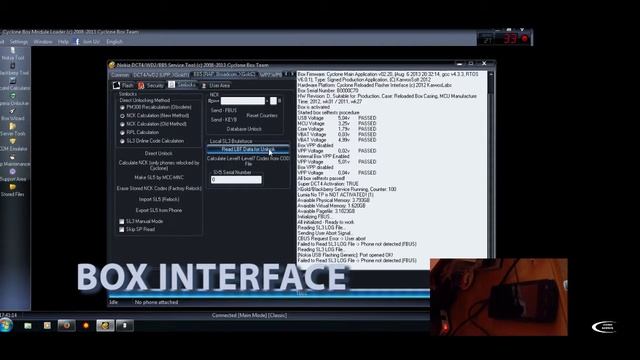Click the Send - FBUS button
The height and width of the screenshot is (360, 640).
pyautogui.click(x=224, y=111)
